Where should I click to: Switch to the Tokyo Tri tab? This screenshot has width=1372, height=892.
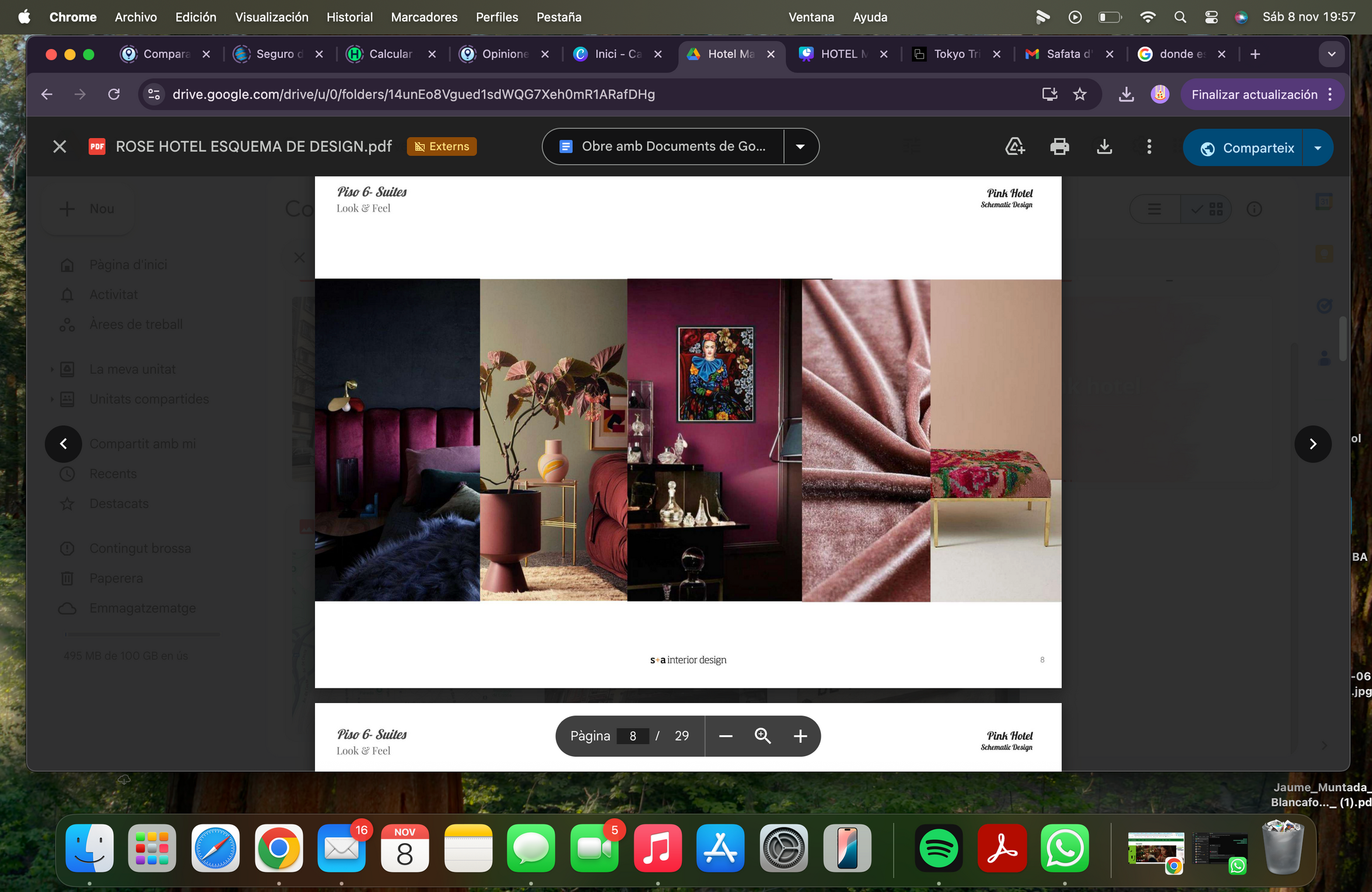click(956, 54)
